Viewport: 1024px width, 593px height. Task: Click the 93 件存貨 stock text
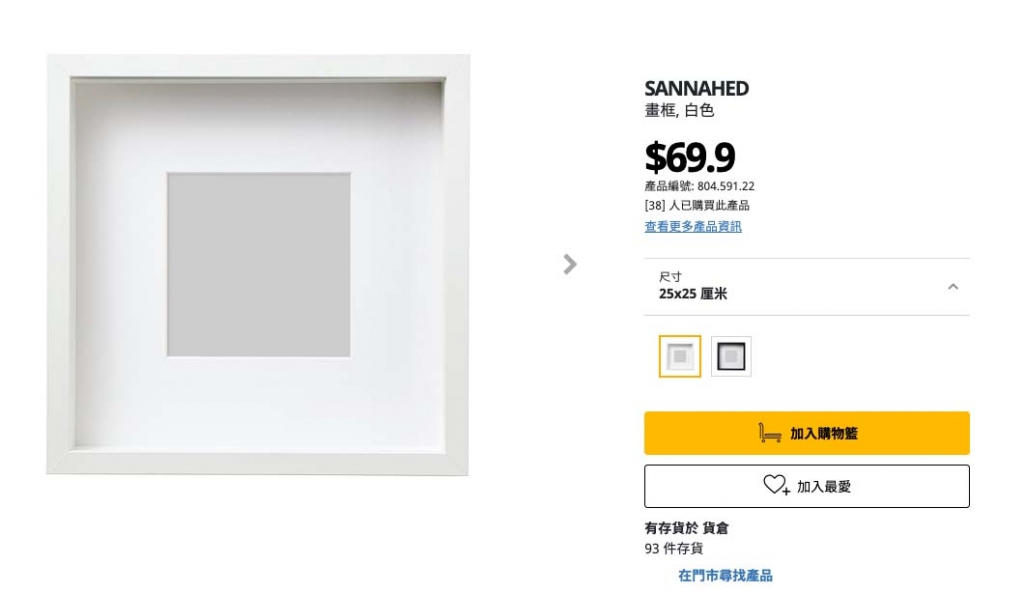pyautogui.click(x=673, y=549)
